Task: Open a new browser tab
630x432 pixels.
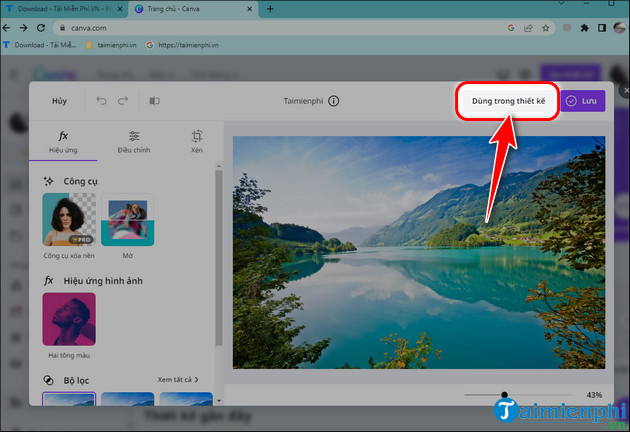Action: coord(270,8)
